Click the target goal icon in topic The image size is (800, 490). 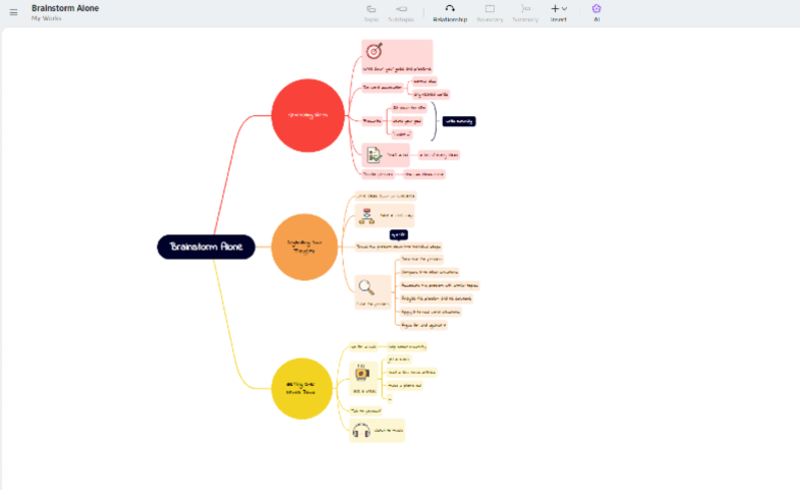click(x=374, y=51)
